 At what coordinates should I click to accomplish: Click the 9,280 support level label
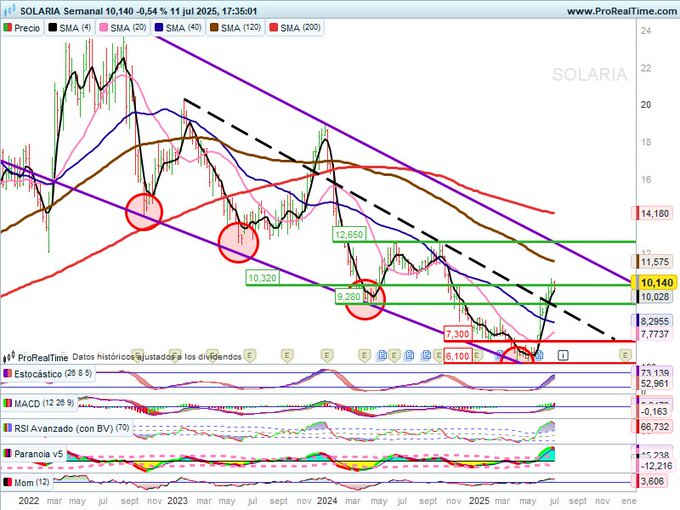(x=349, y=297)
